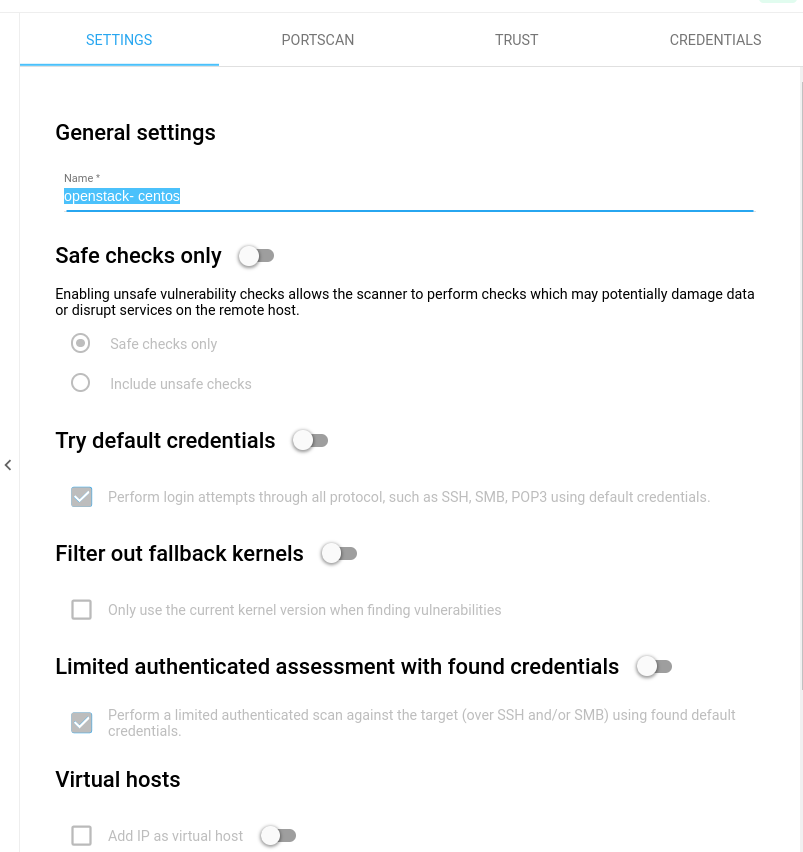Image resolution: width=803 pixels, height=852 pixels.
Task: Select the 'Safe checks only' radio button
Action: (81, 343)
